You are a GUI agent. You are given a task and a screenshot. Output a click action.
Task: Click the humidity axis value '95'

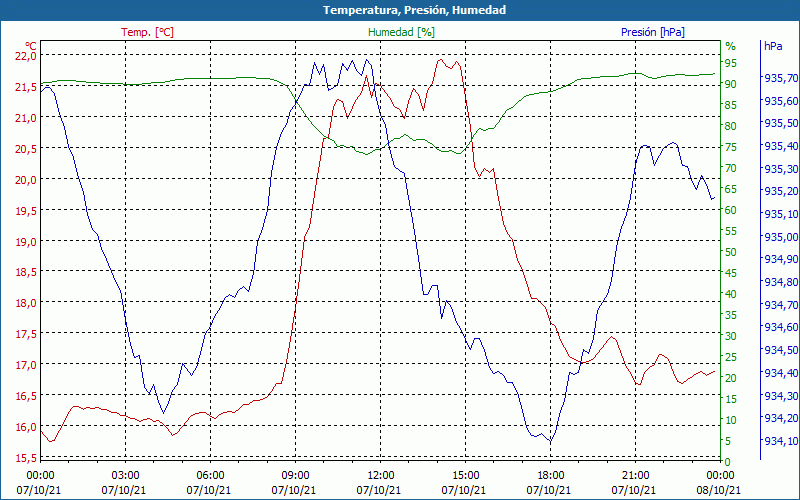[x=731, y=63]
